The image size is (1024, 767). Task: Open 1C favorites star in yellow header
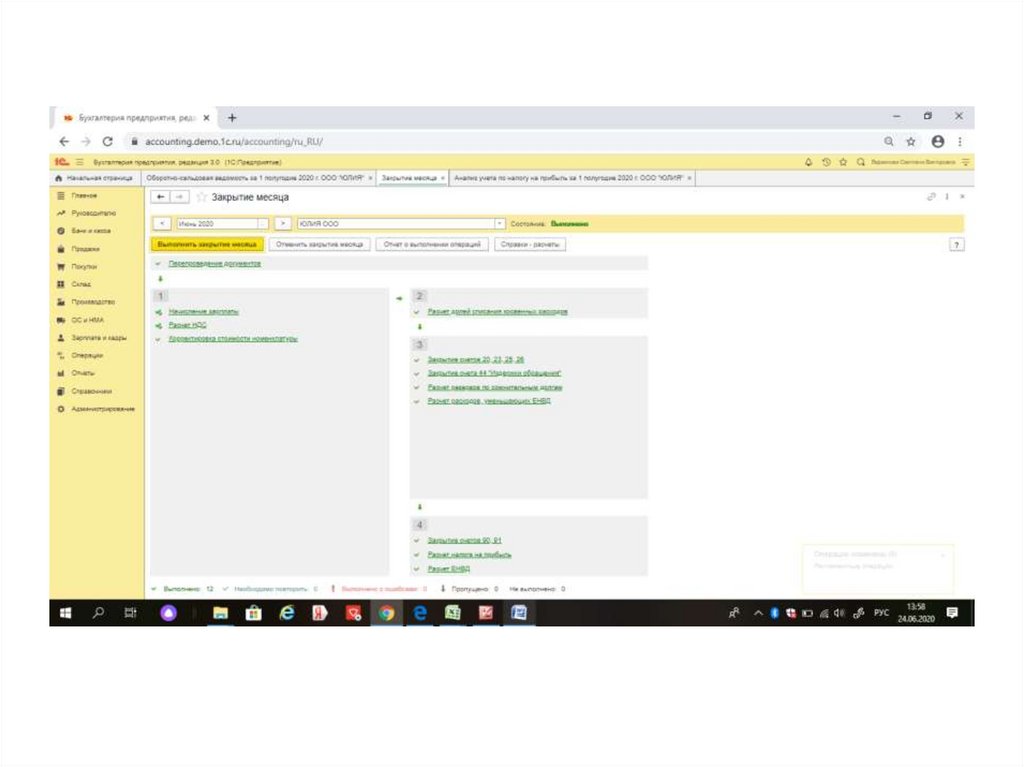[843, 161]
